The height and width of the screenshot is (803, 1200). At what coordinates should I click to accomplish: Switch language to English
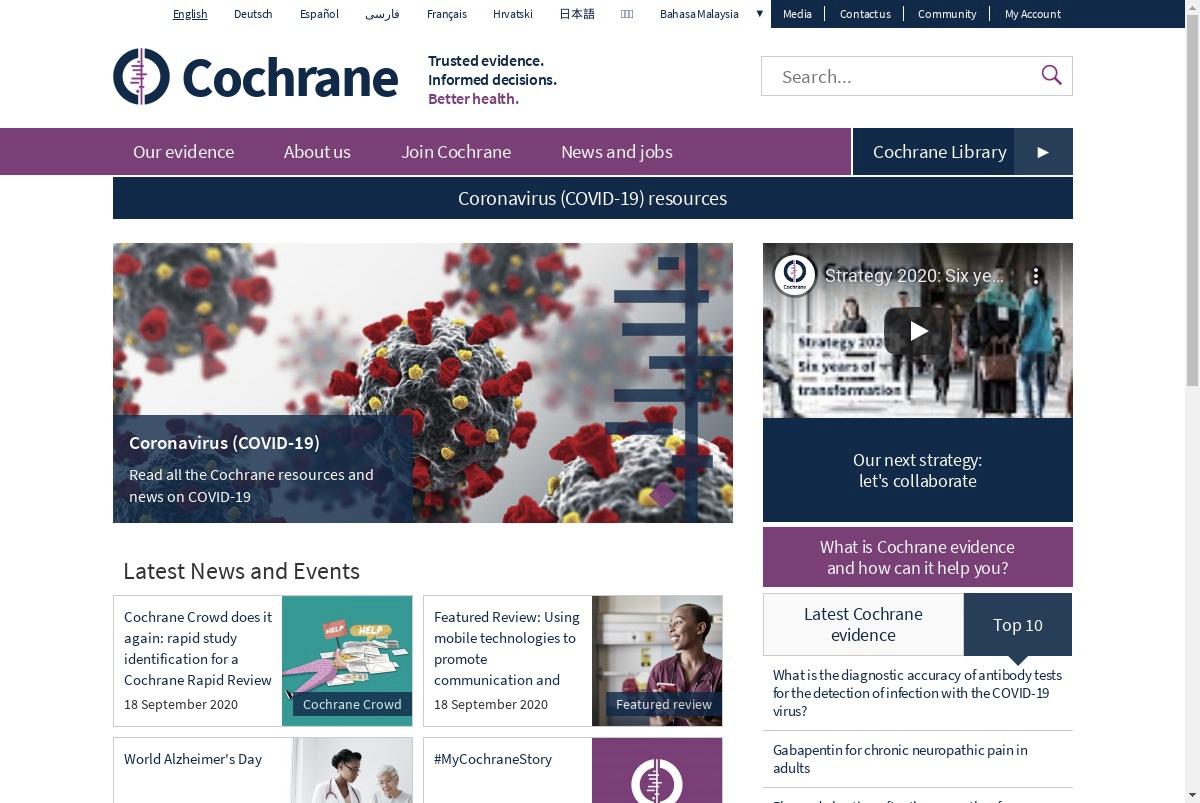190,14
